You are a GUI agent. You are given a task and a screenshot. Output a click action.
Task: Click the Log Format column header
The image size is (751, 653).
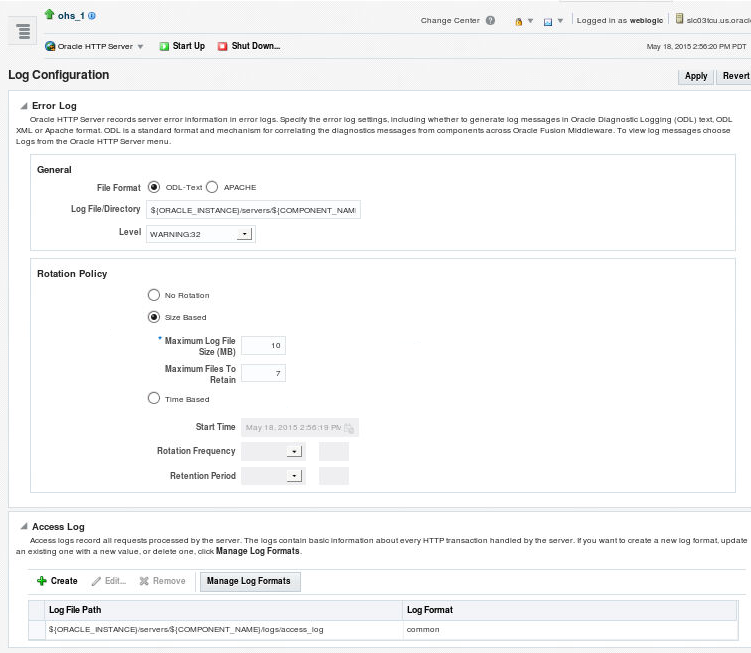(x=570, y=610)
